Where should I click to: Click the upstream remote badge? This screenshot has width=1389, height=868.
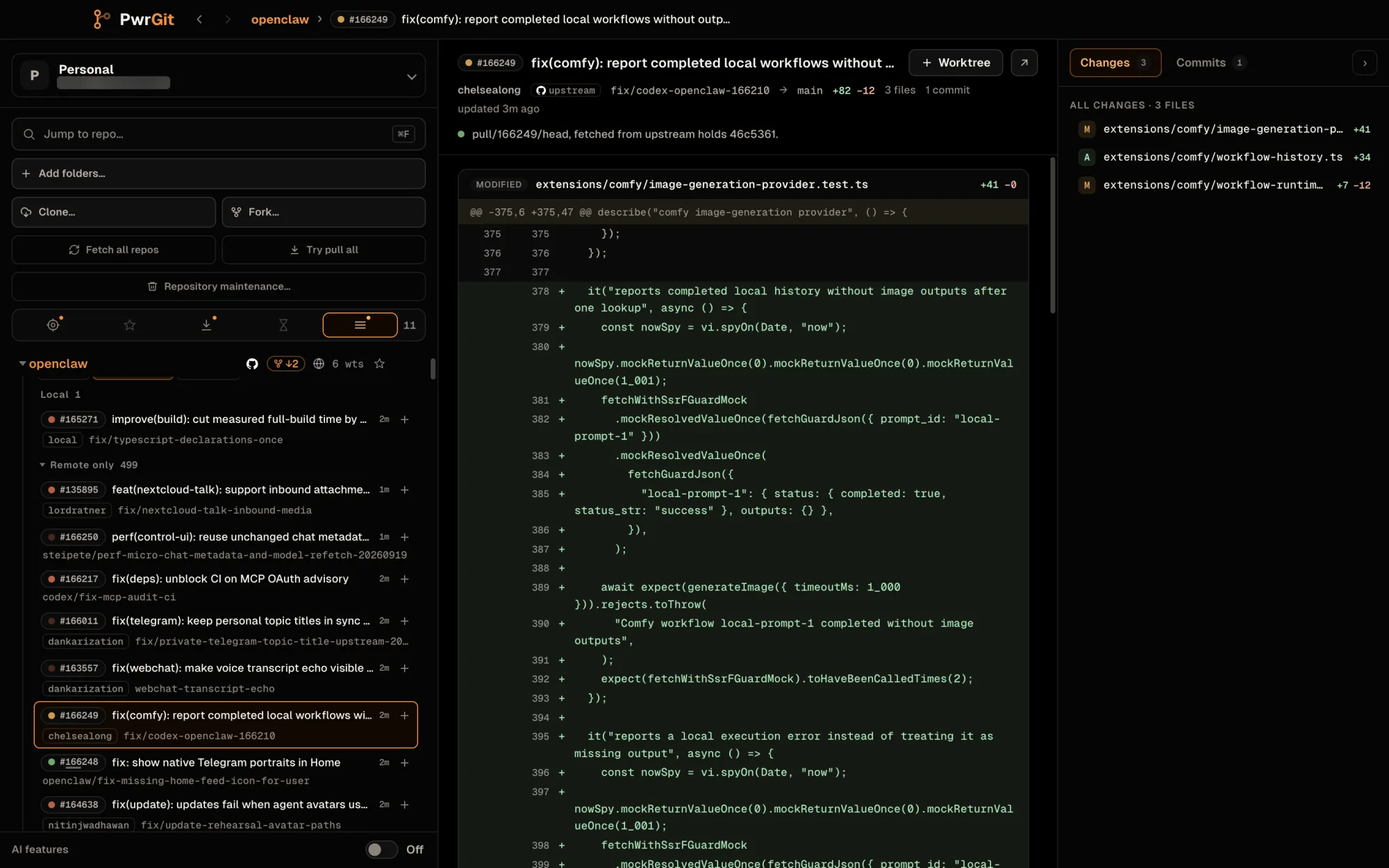pyautogui.click(x=566, y=90)
